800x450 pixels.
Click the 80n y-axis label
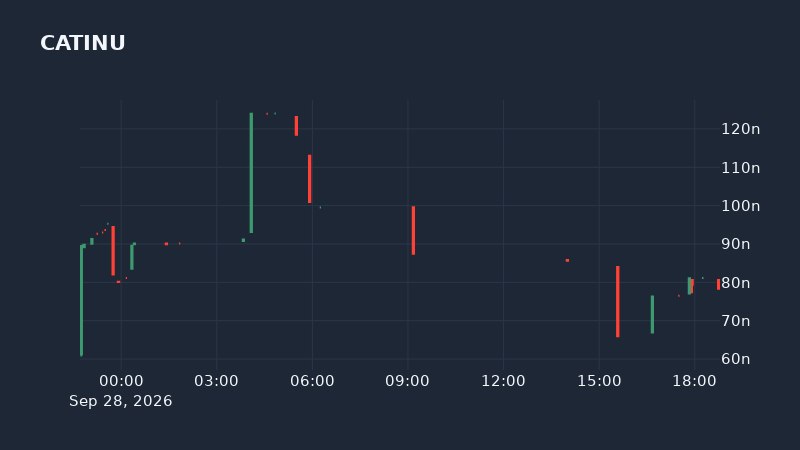[x=735, y=283]
